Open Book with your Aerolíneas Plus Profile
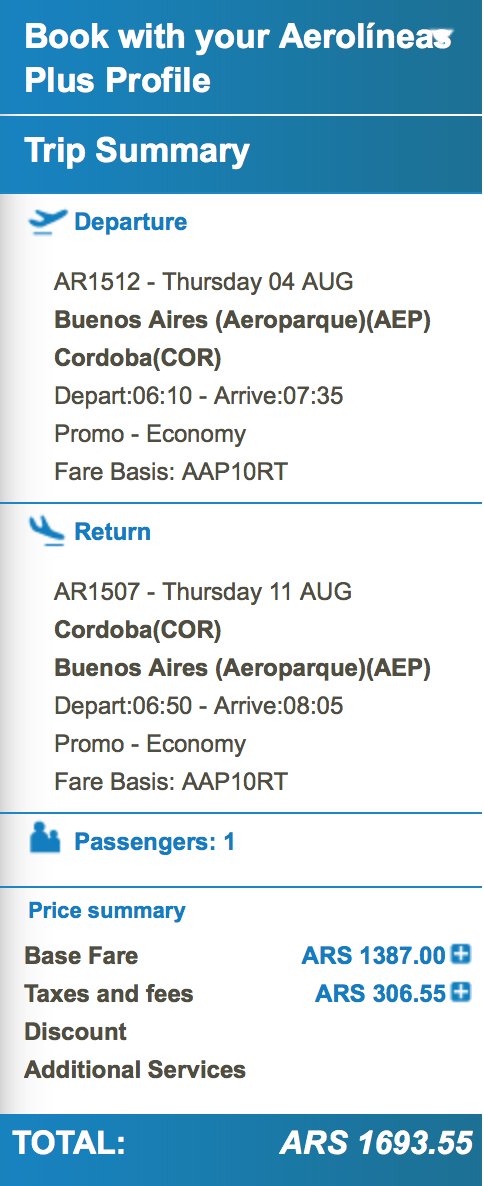 (241, 57)
